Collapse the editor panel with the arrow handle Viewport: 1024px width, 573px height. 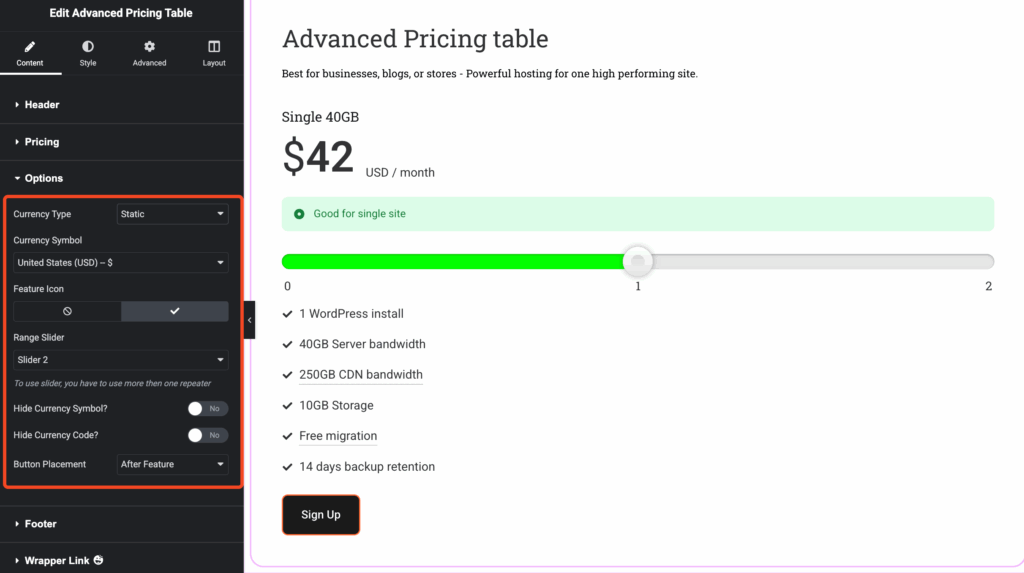[249, 320]
